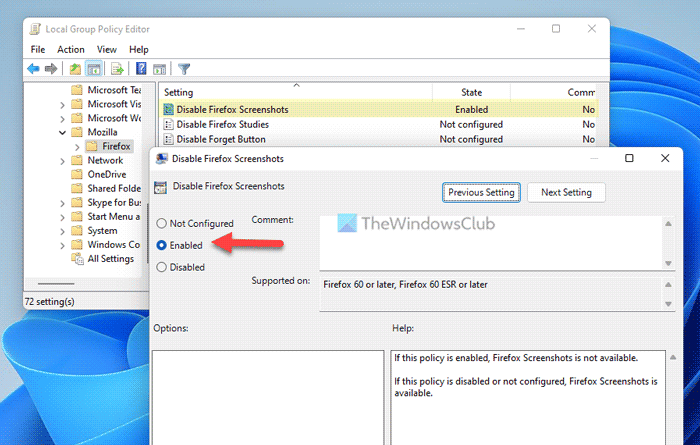Viewport: 700px width, 445px height.
Task: Open the Action menu
Action: [71, 49]
